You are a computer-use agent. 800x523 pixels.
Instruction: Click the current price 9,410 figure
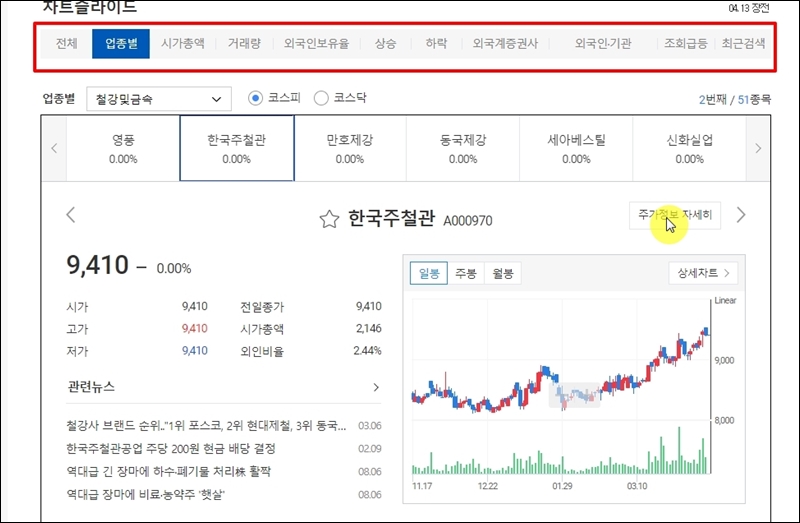(97, 265)
